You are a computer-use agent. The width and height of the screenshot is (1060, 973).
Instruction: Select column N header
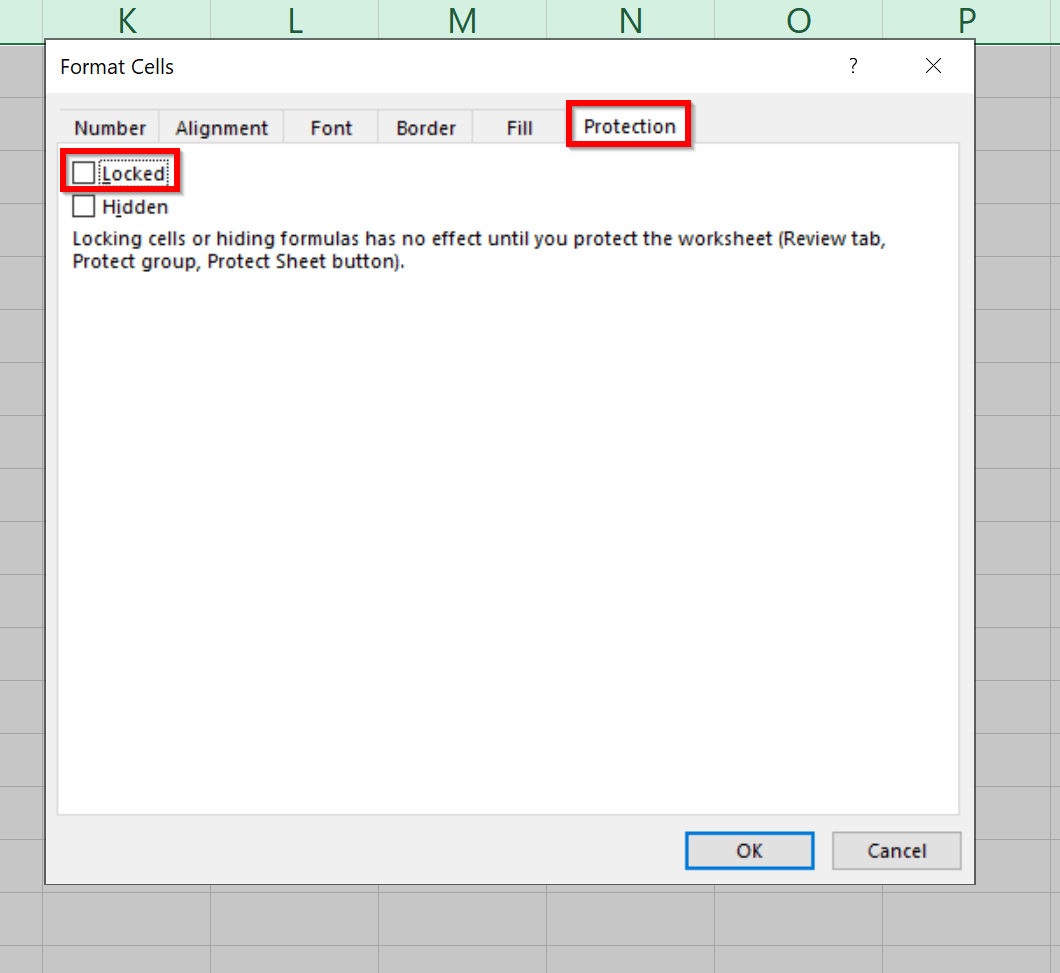pyautogui.click(x=630, y=20)
